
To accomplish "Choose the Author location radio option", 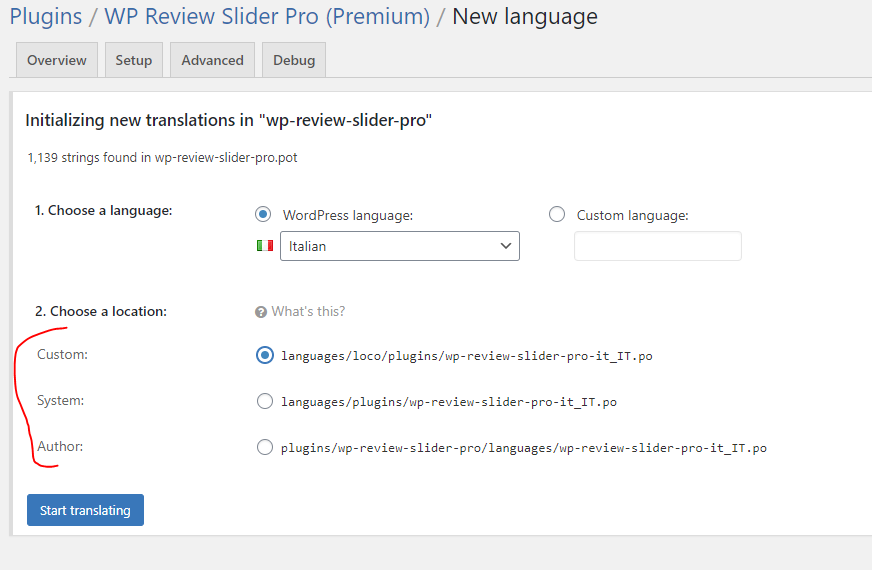I will pyautogui.click(x=265, y=447).
